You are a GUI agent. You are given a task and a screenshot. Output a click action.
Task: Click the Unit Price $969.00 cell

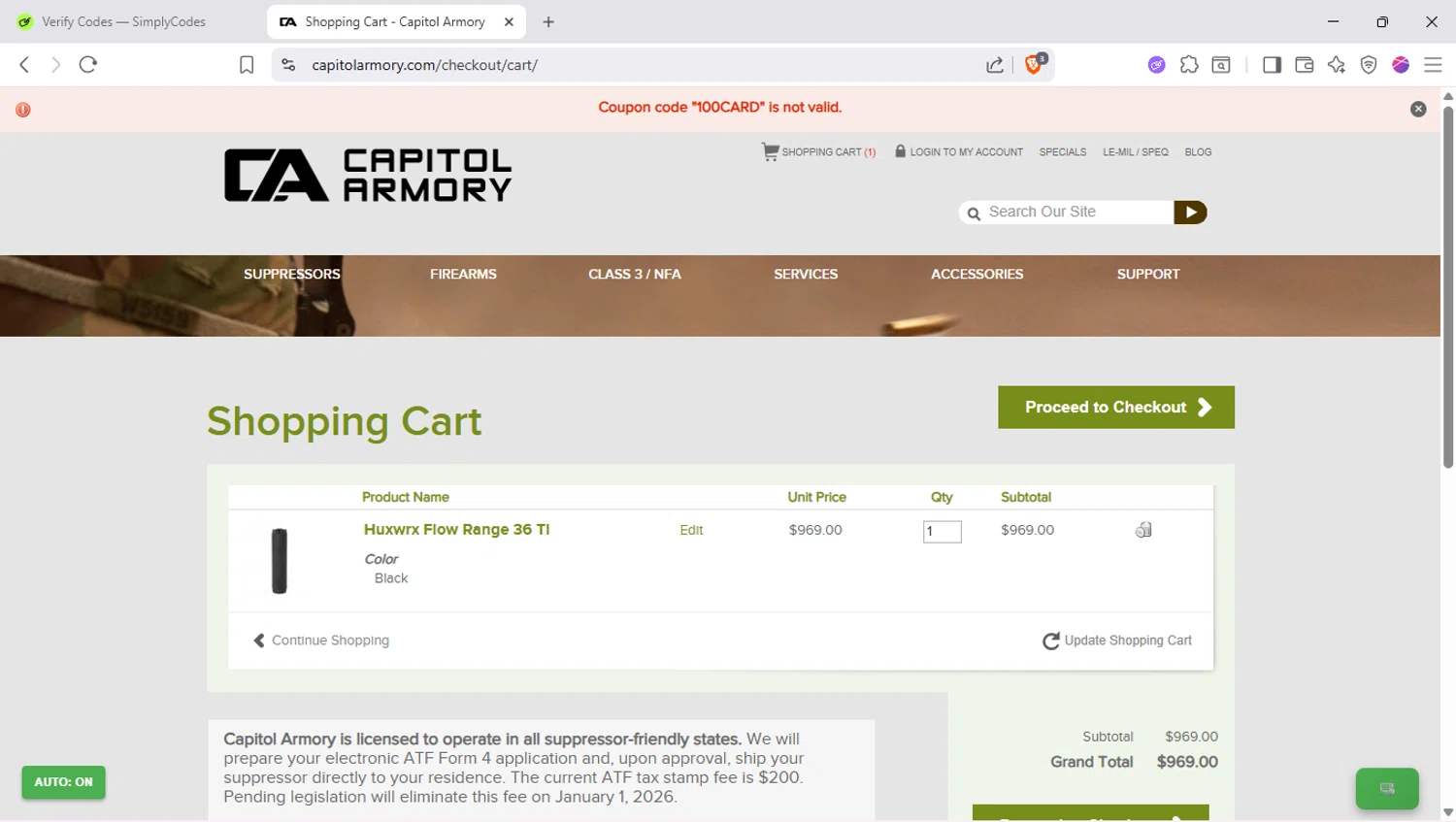point(815,530)
